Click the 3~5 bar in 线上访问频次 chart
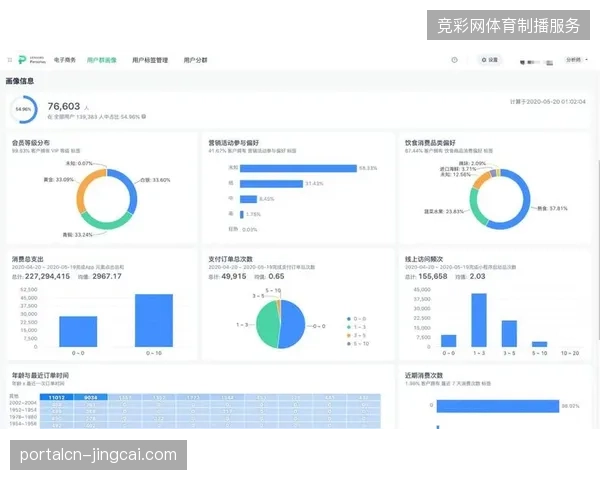This screenshot has width=600, height=480. pos(509,333)
